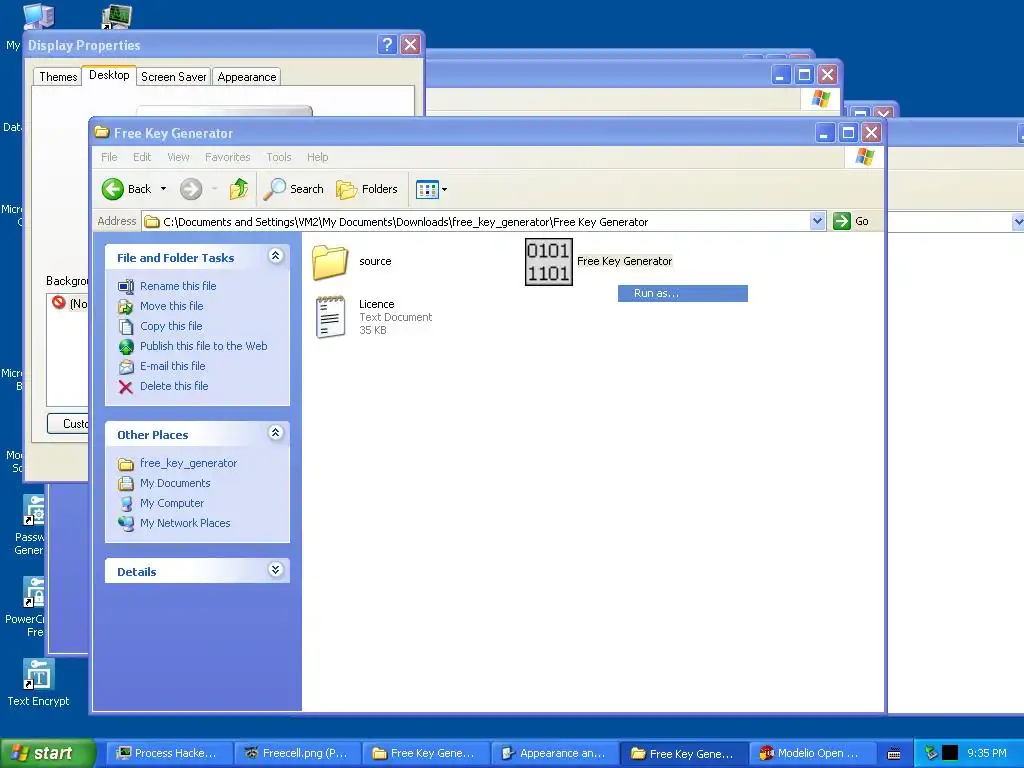
Task: Click the 9:35 PM clock
Action: click(x=987, y=754)
